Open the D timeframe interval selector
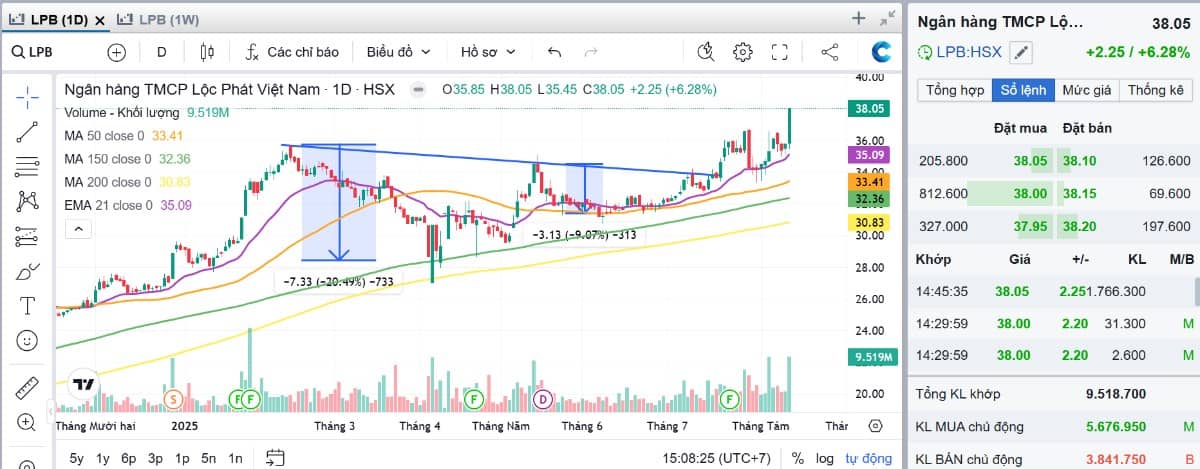Screen dimensions: 1200x469 pyautogui.click(x=161, y=52)
